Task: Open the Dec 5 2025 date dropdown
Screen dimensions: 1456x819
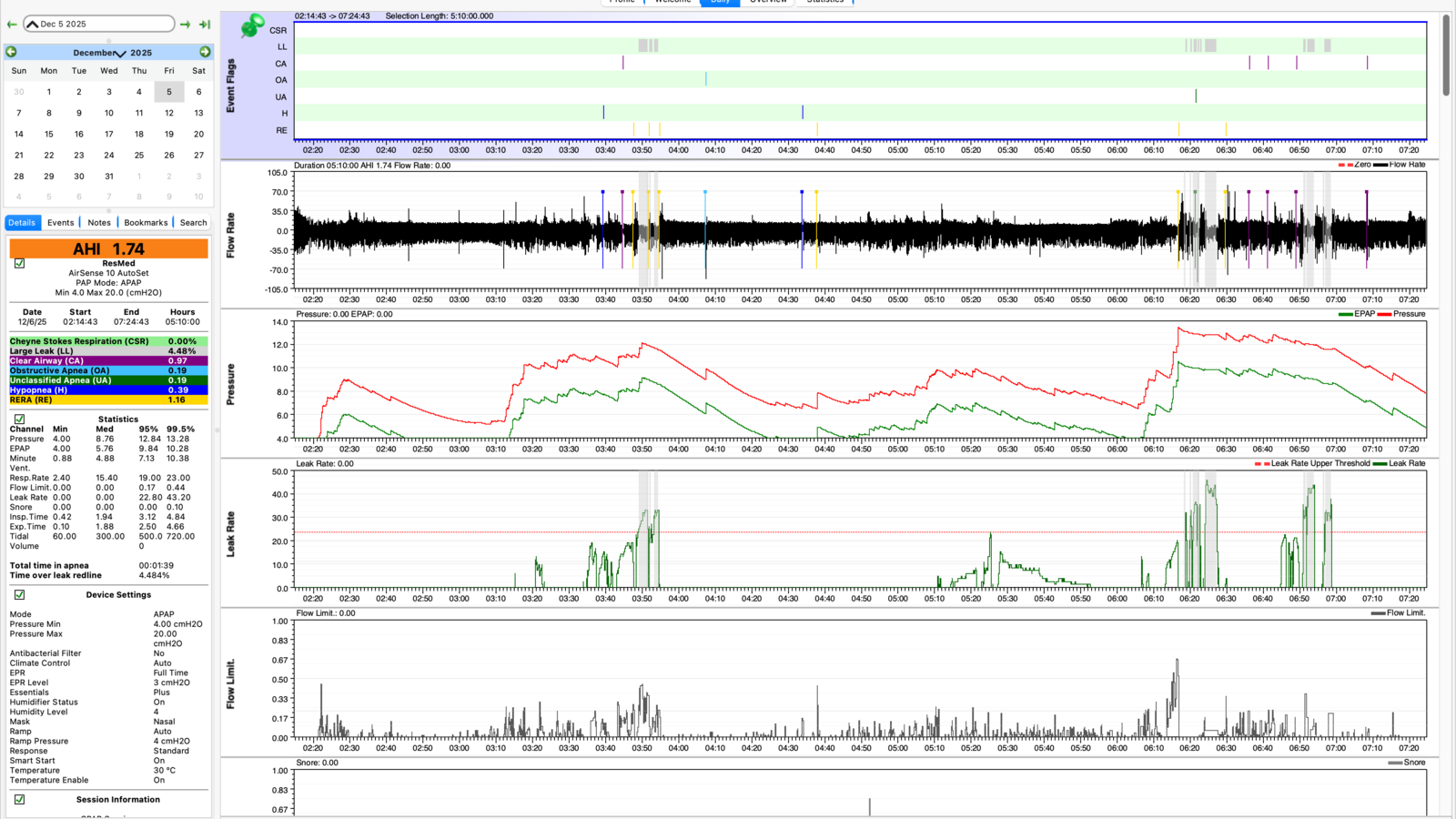Action: click(98, 24)
